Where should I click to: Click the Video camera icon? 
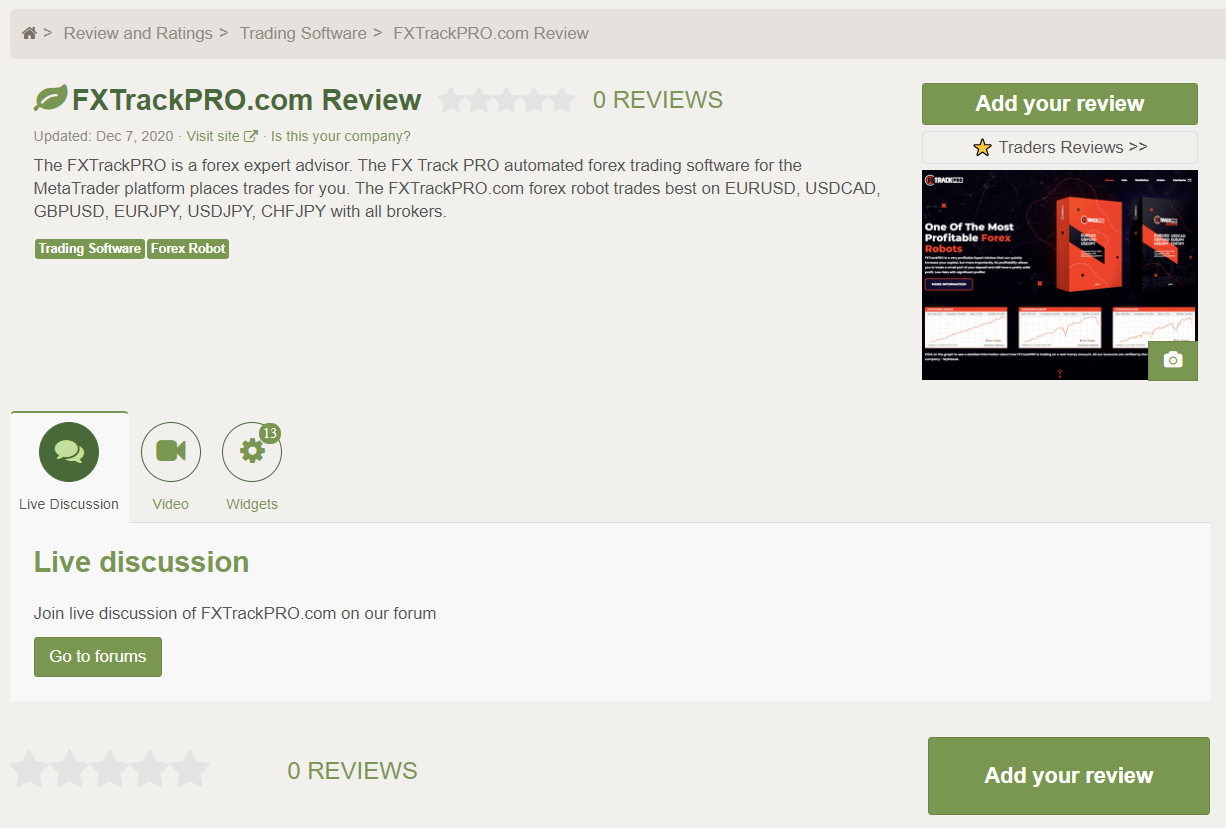pos(171,452)
